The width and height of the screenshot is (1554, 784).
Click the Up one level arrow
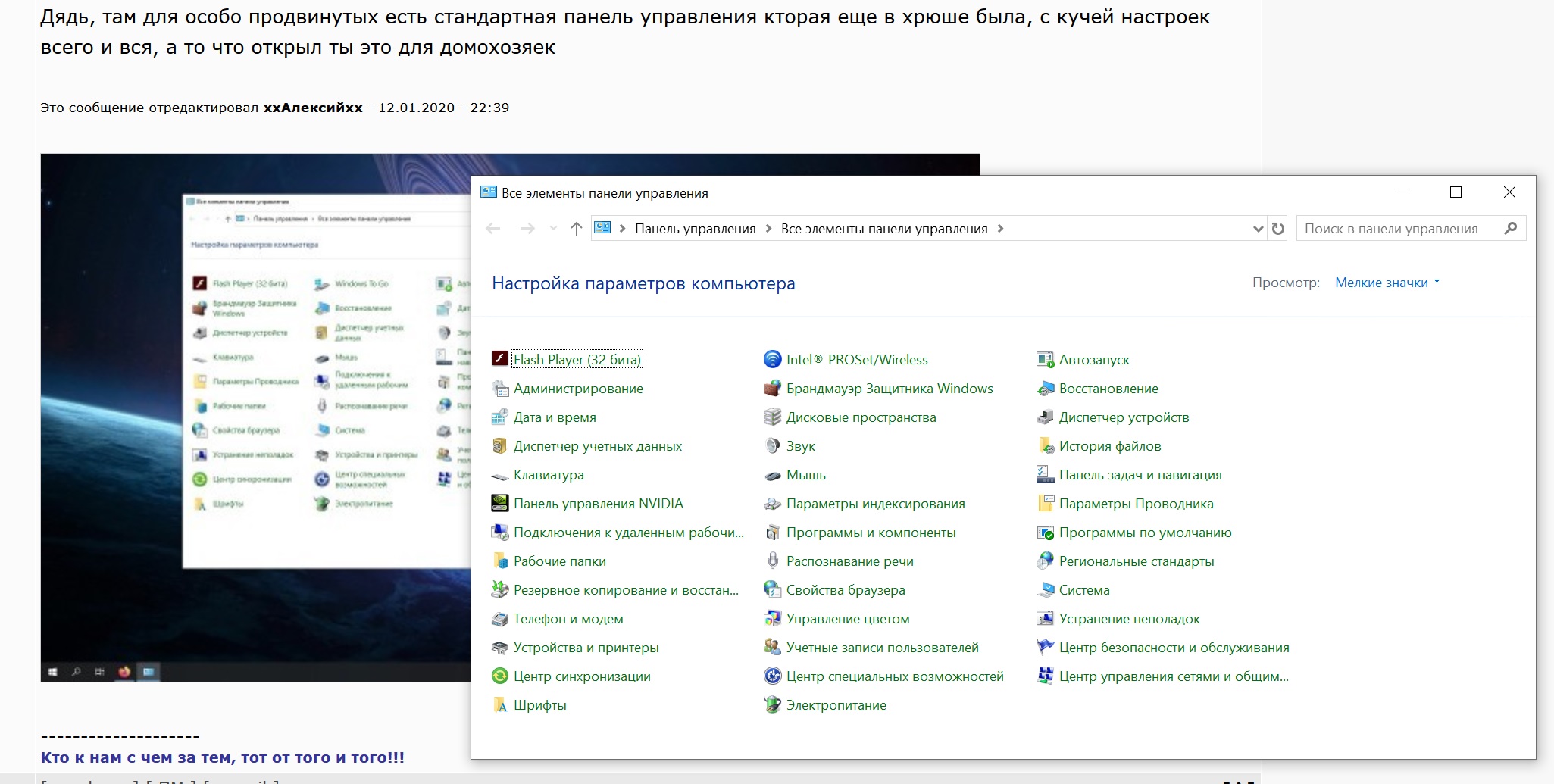pos(577,229)
